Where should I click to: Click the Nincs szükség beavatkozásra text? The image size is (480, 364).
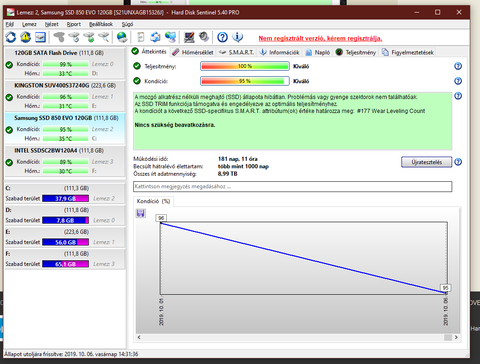pyautogui.click(x=175, y=125)
